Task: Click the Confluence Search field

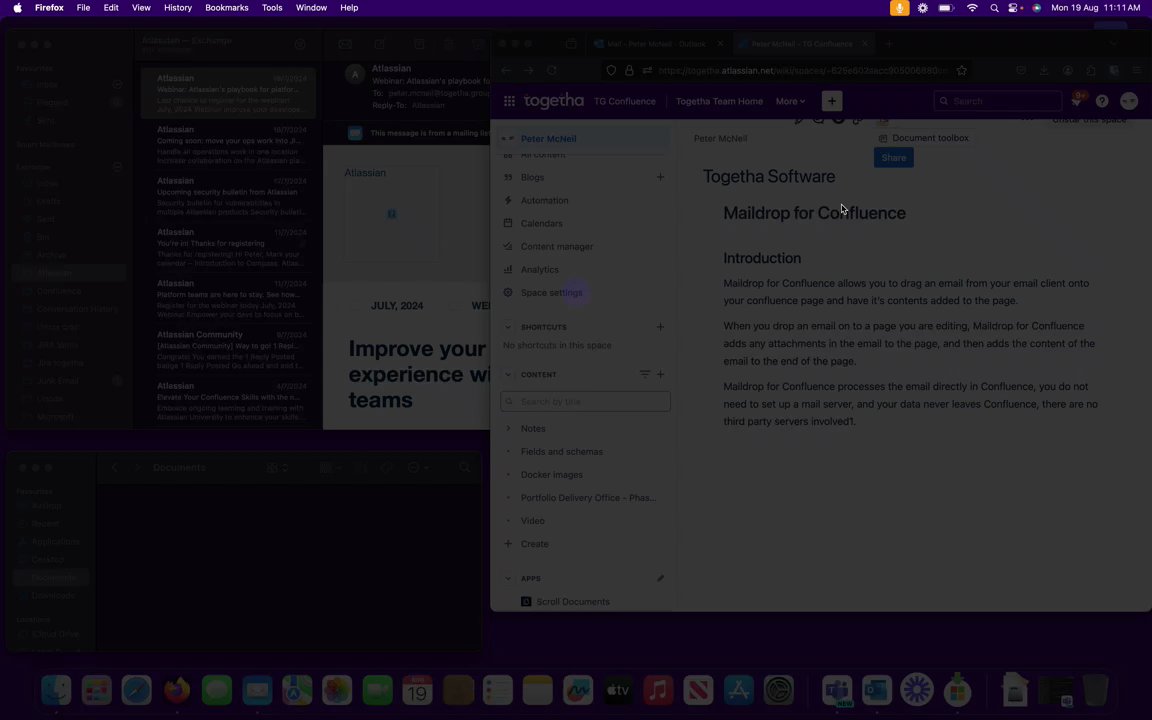Action: [x=998, y=101]
